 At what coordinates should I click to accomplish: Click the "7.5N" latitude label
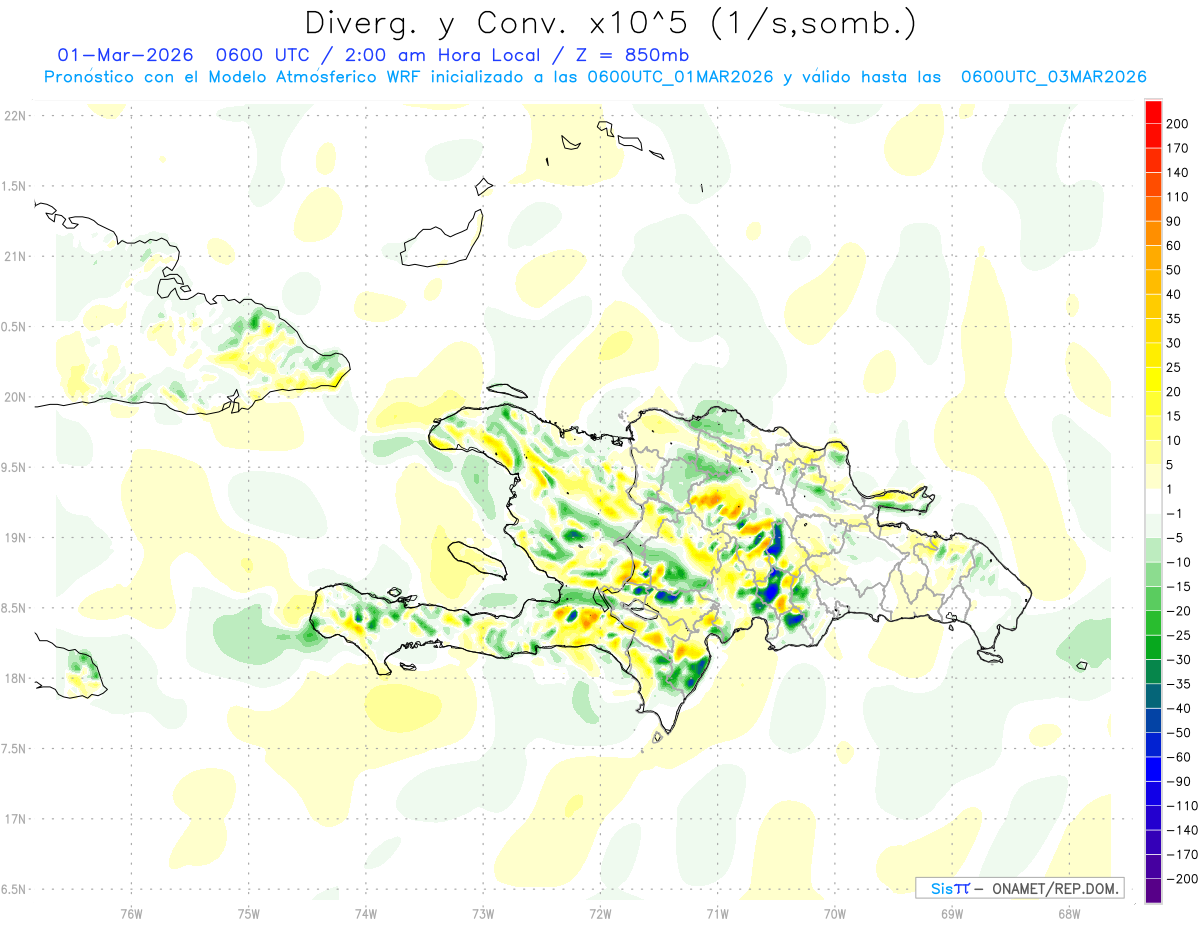(15, 749)
